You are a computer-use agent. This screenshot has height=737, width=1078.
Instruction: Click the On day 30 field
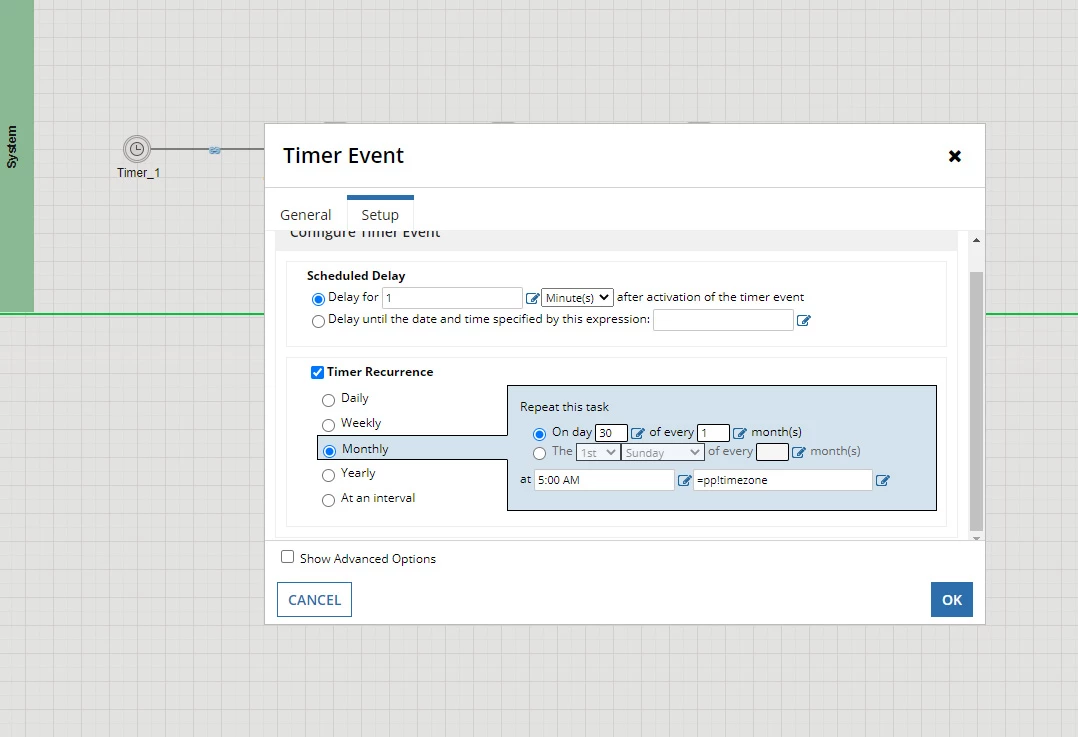[x=611, y=432]
